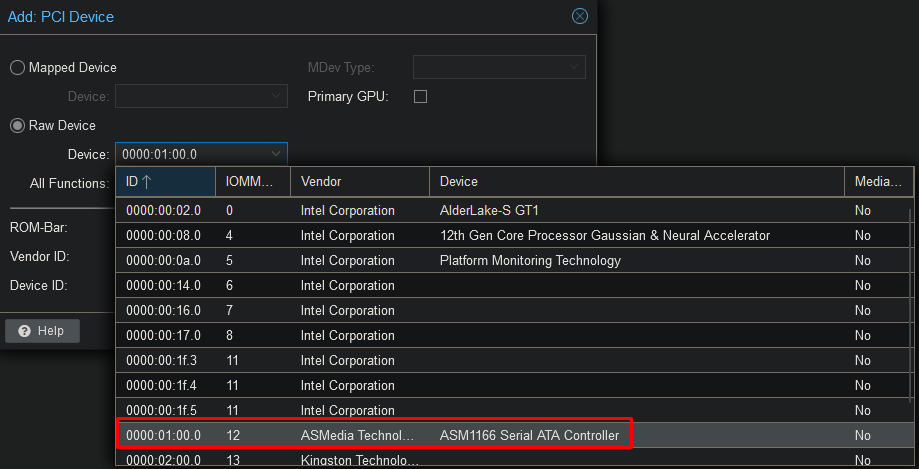The image size is (919, 469).
Task: Select the Platform Monitoring Technology device
Action: 530,261
